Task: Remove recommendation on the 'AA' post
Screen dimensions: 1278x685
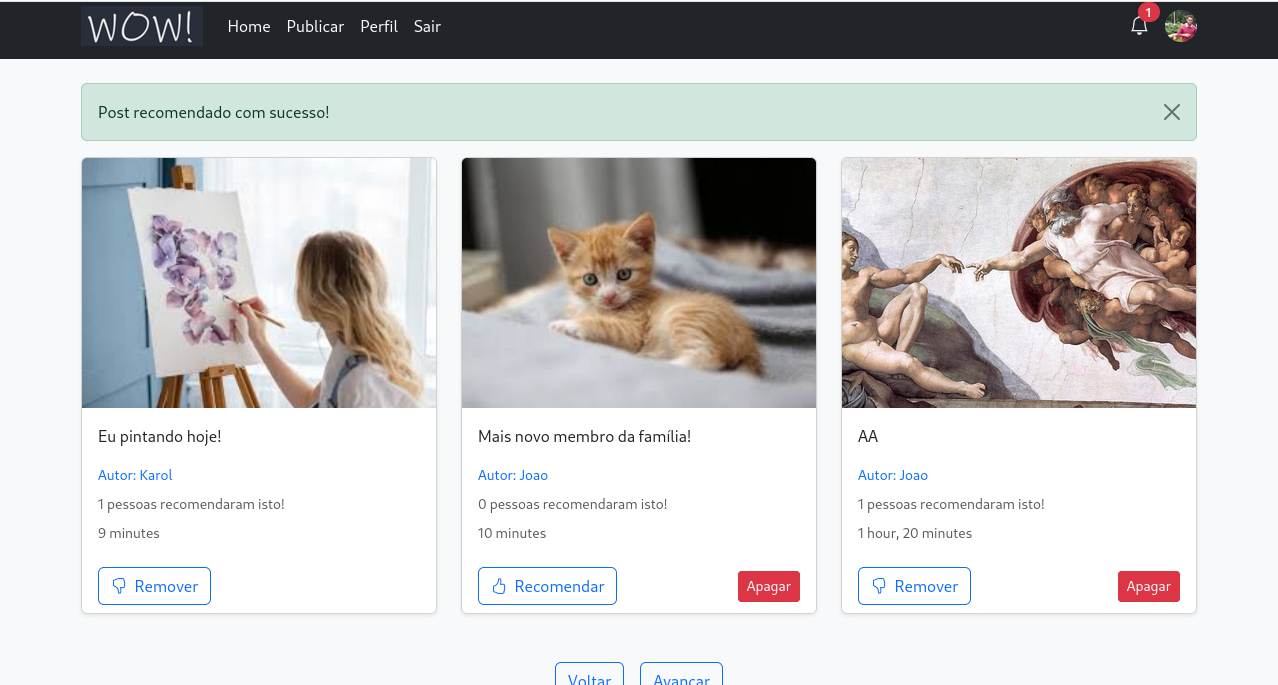Action: 914,586
